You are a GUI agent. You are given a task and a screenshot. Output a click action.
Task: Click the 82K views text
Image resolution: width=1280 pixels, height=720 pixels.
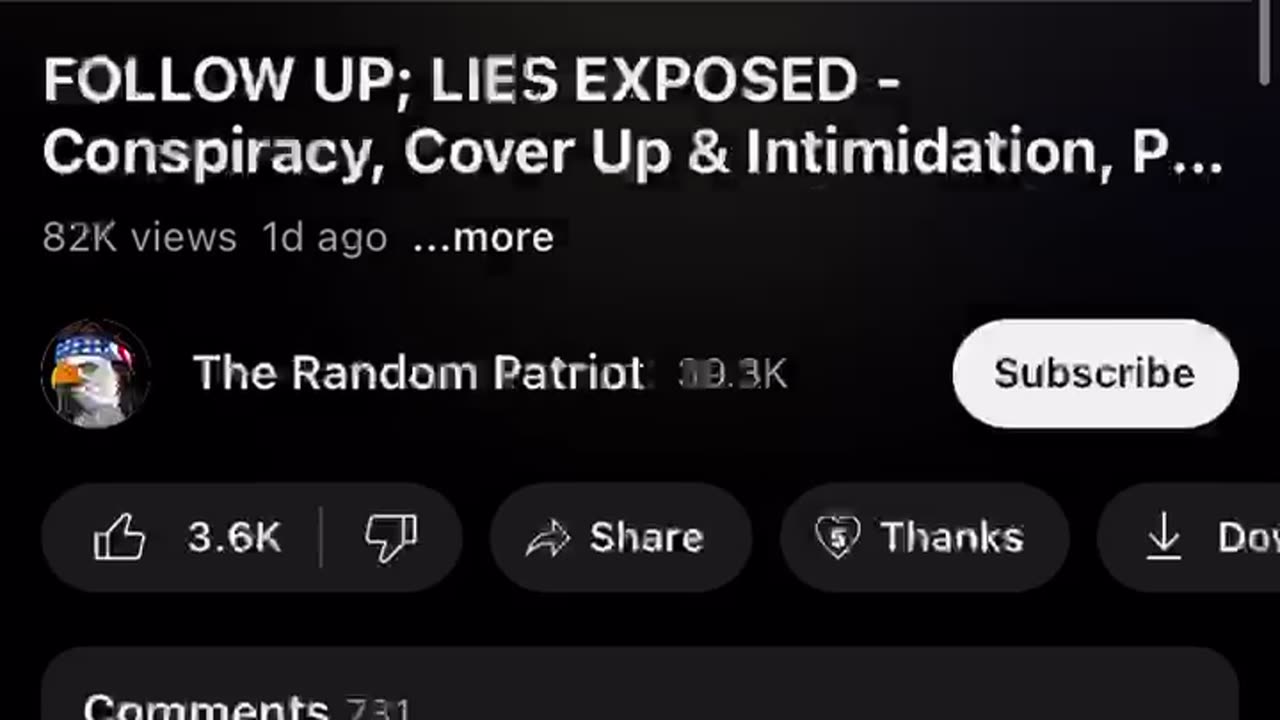pyautogui.click(x=139, y=238)
